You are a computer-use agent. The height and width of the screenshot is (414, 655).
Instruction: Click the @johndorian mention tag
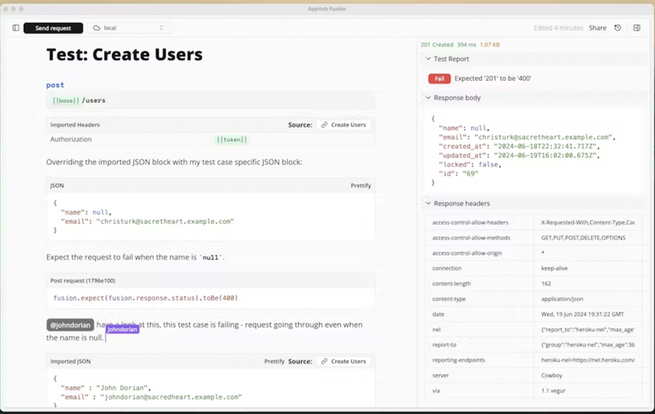click(70, 325)
